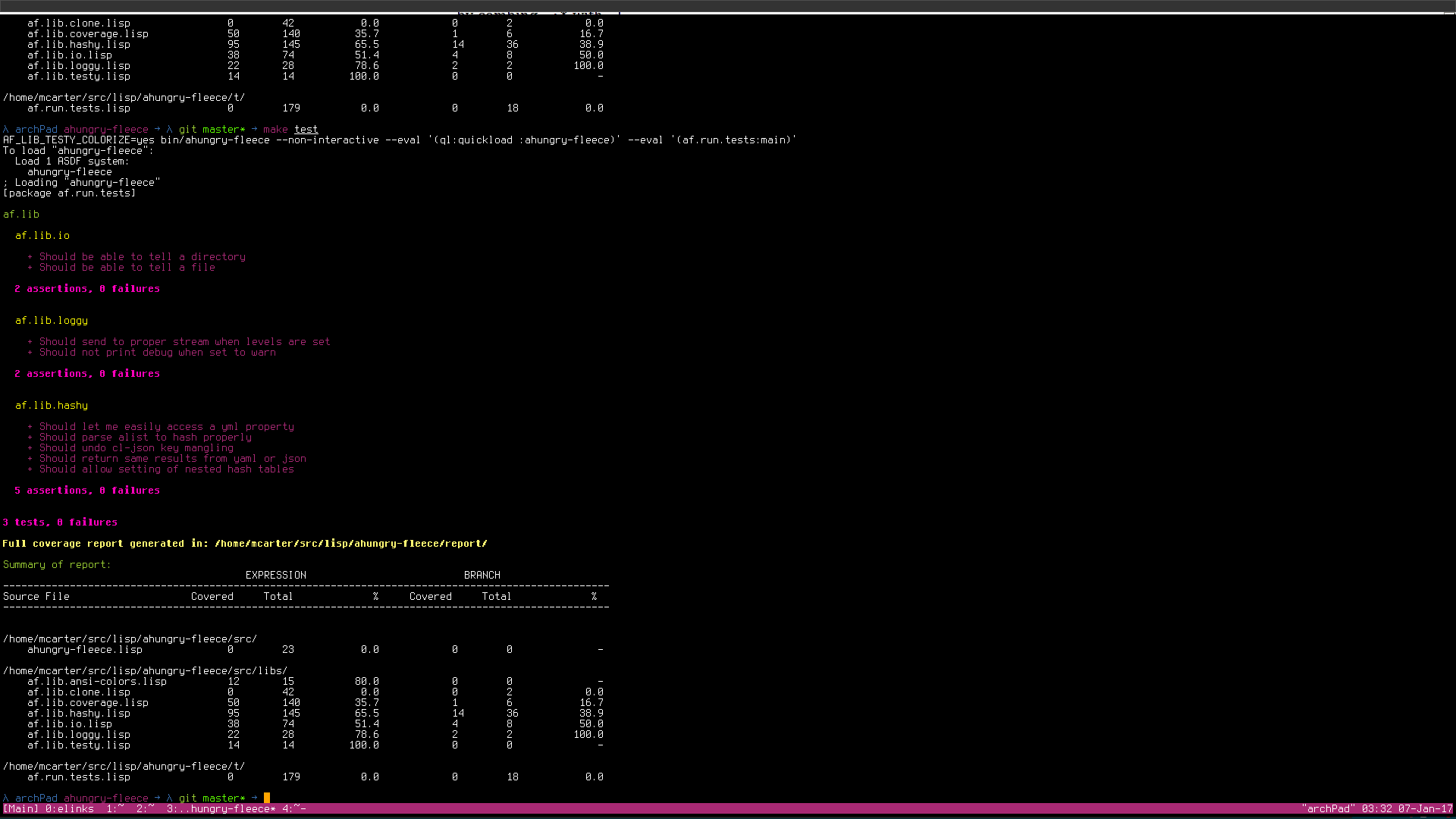Click the EXPRESSION column group header
Viewport: 1456px width, 819px height.
[x=275, y=576]
